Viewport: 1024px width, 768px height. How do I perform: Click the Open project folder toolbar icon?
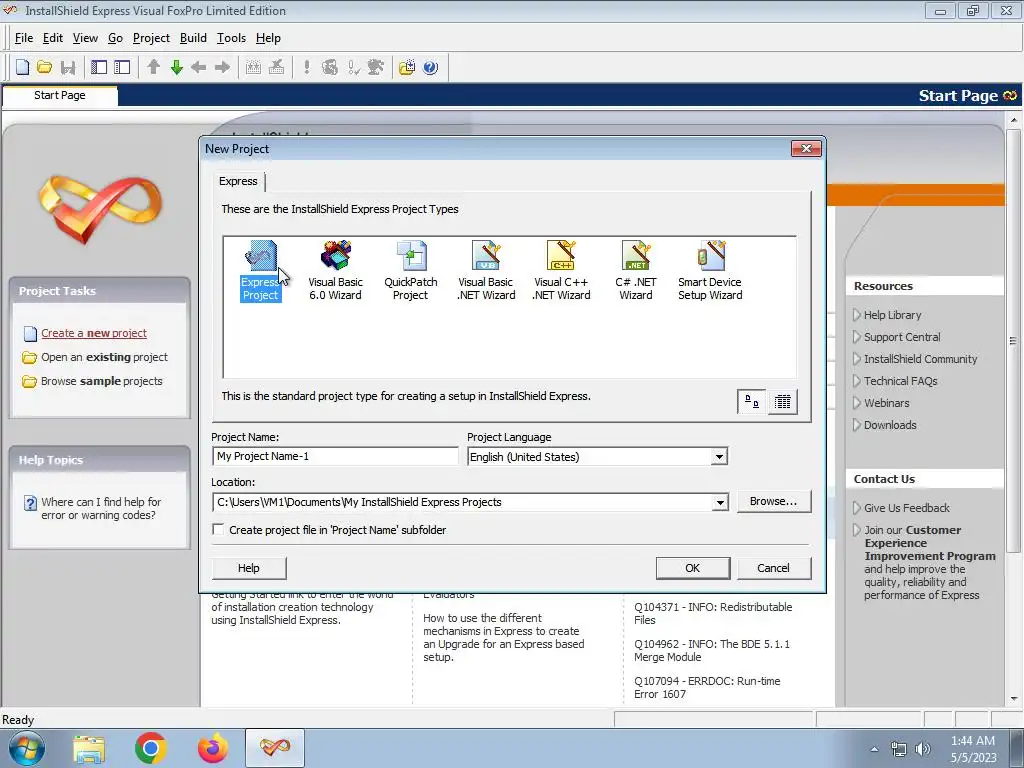pos(44,67)
